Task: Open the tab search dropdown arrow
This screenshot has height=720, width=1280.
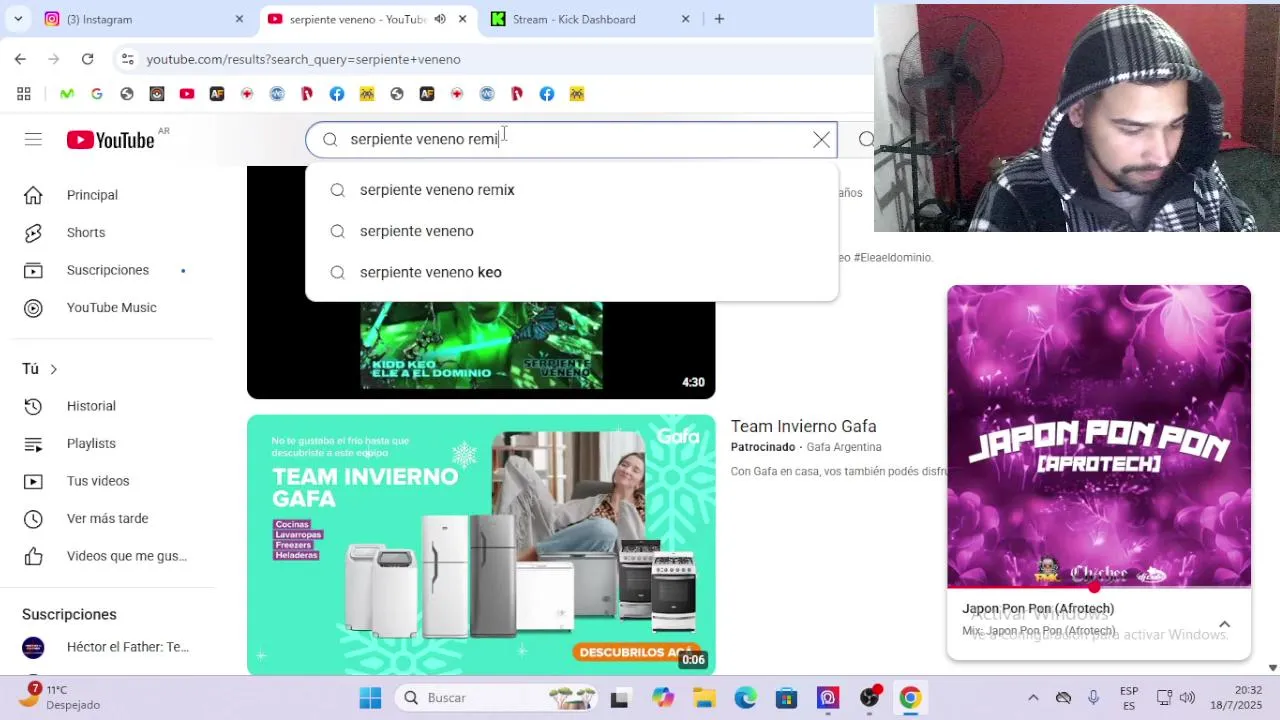Action: click(x=18, y=19)
